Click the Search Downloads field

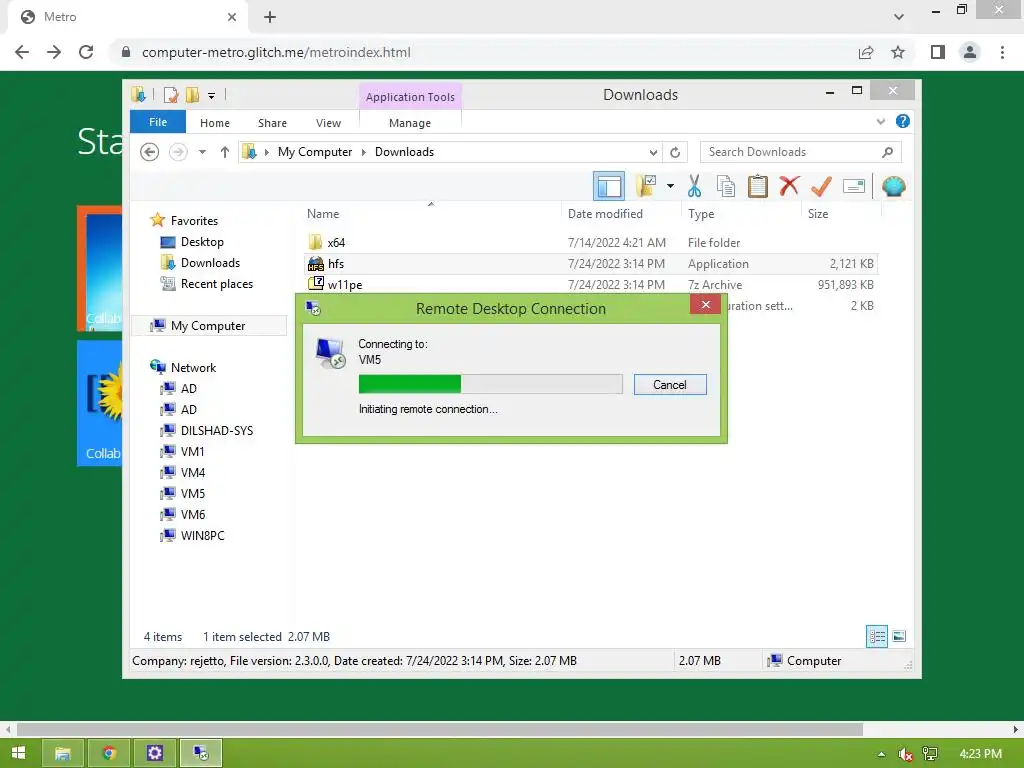point(800,152)
